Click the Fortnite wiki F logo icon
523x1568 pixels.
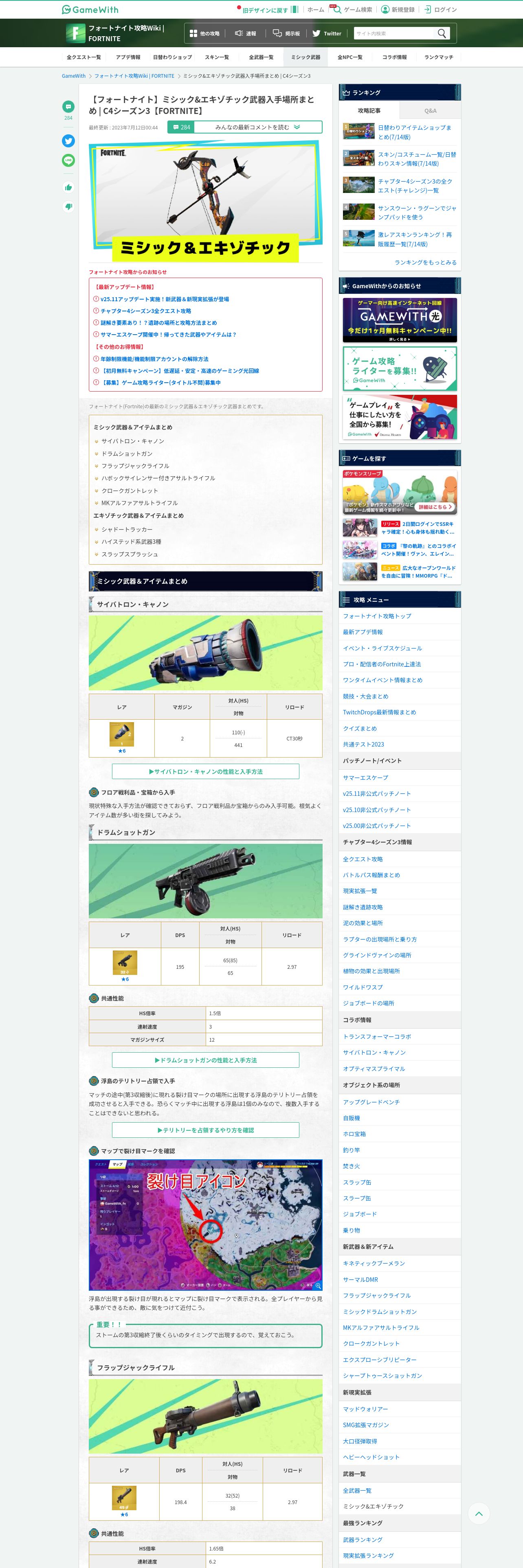75,33
